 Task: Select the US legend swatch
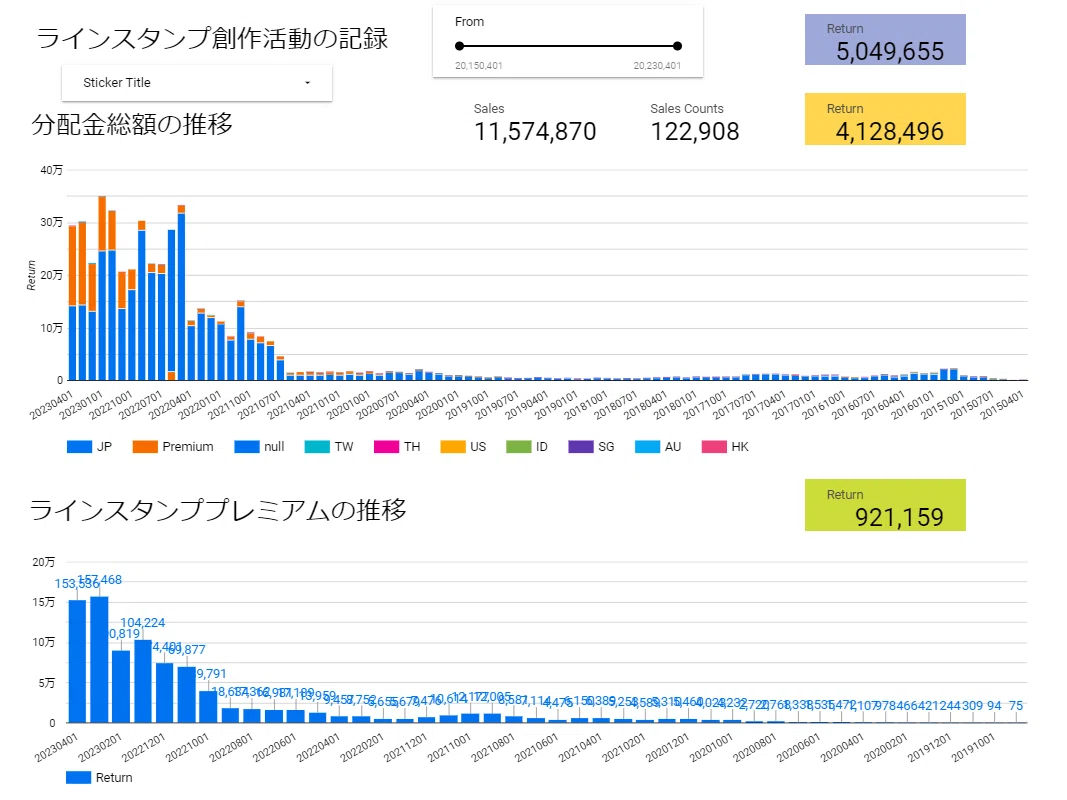[x=453, y=447]
